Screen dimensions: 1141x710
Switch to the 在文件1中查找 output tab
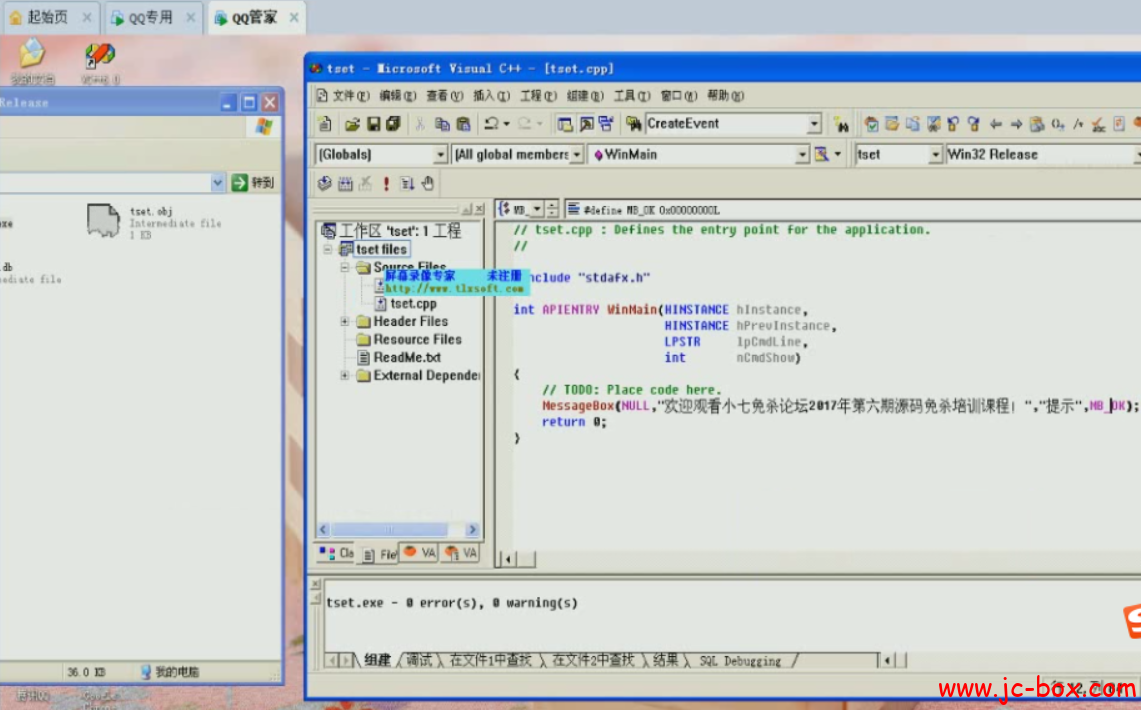click(490, 661)
